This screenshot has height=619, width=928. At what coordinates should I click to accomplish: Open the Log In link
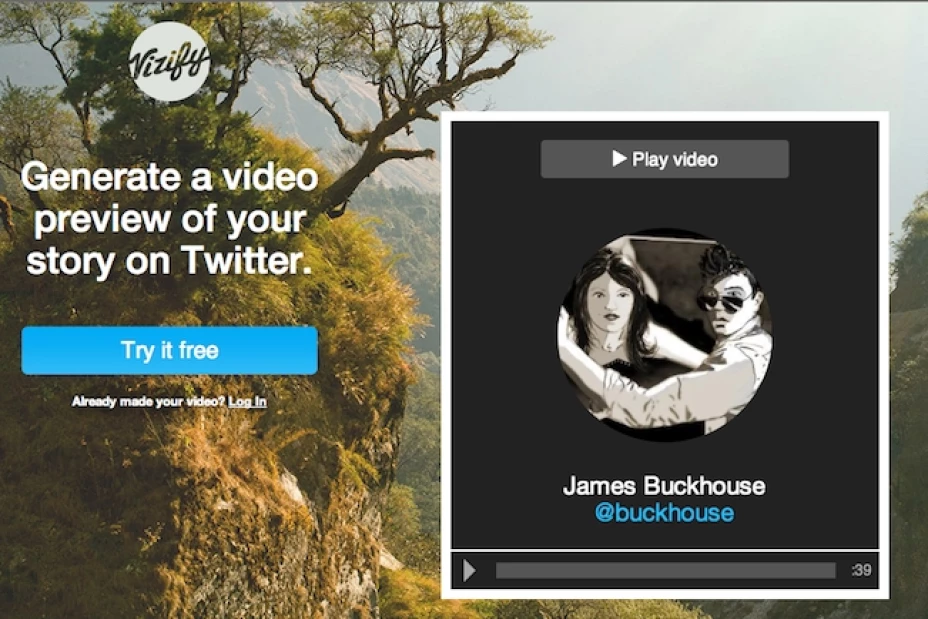point(247,400)
